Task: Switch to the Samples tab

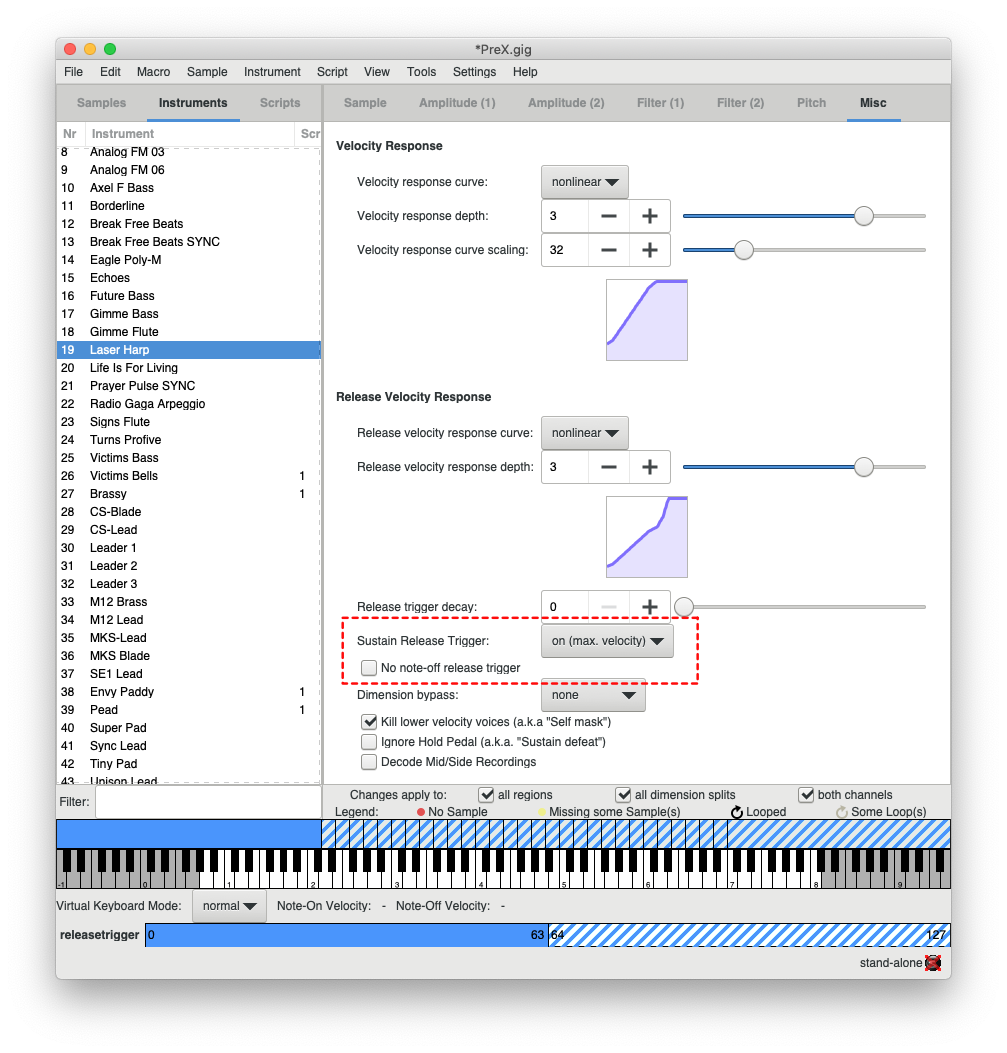Action: point(101,103)
